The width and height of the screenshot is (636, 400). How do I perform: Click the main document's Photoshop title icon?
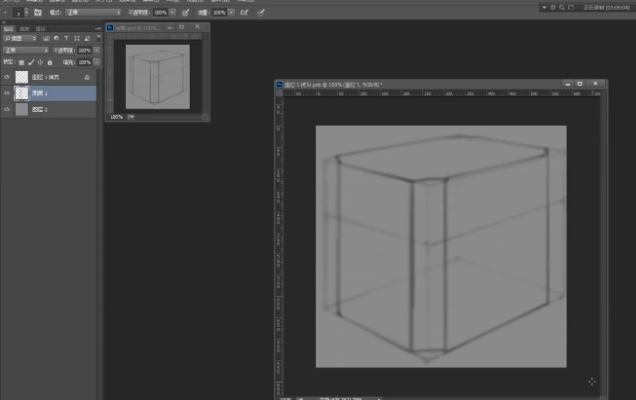pos(279,84)
